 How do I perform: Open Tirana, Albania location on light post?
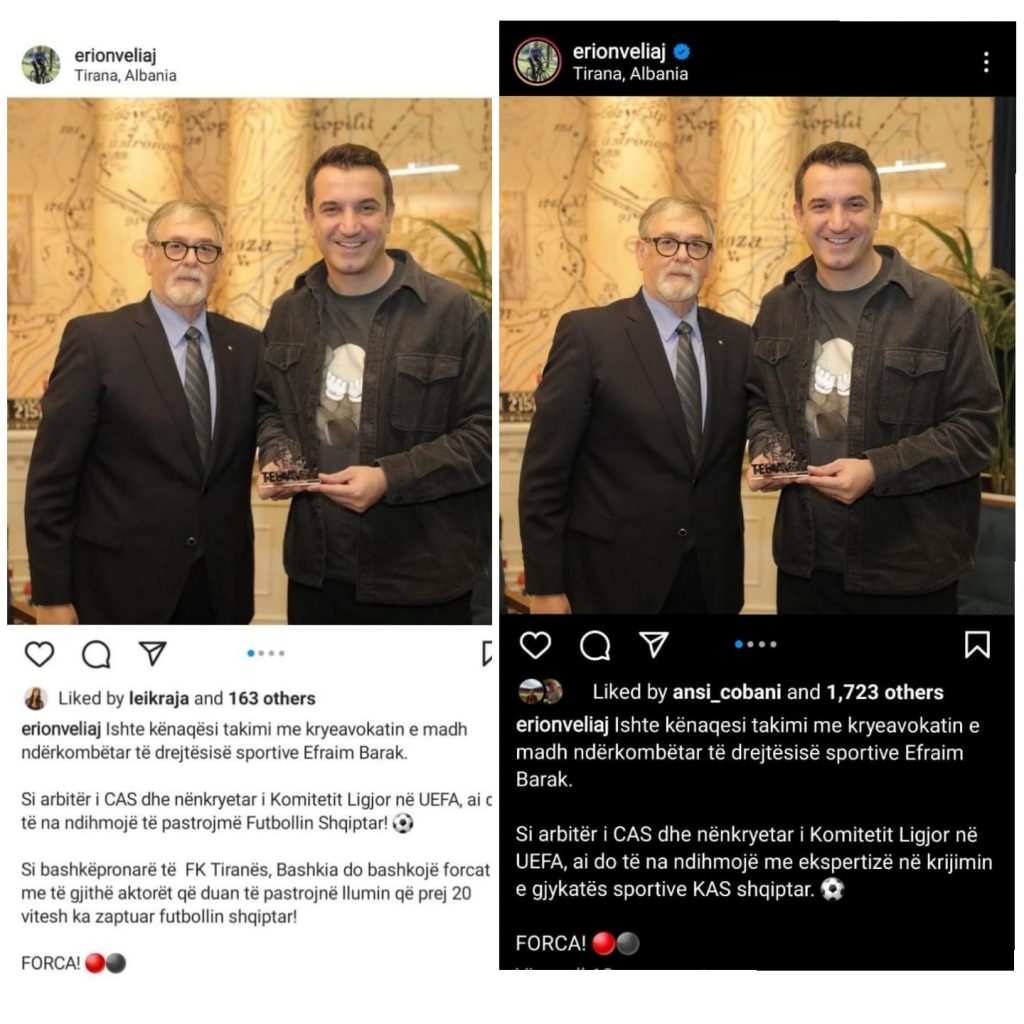125,76
